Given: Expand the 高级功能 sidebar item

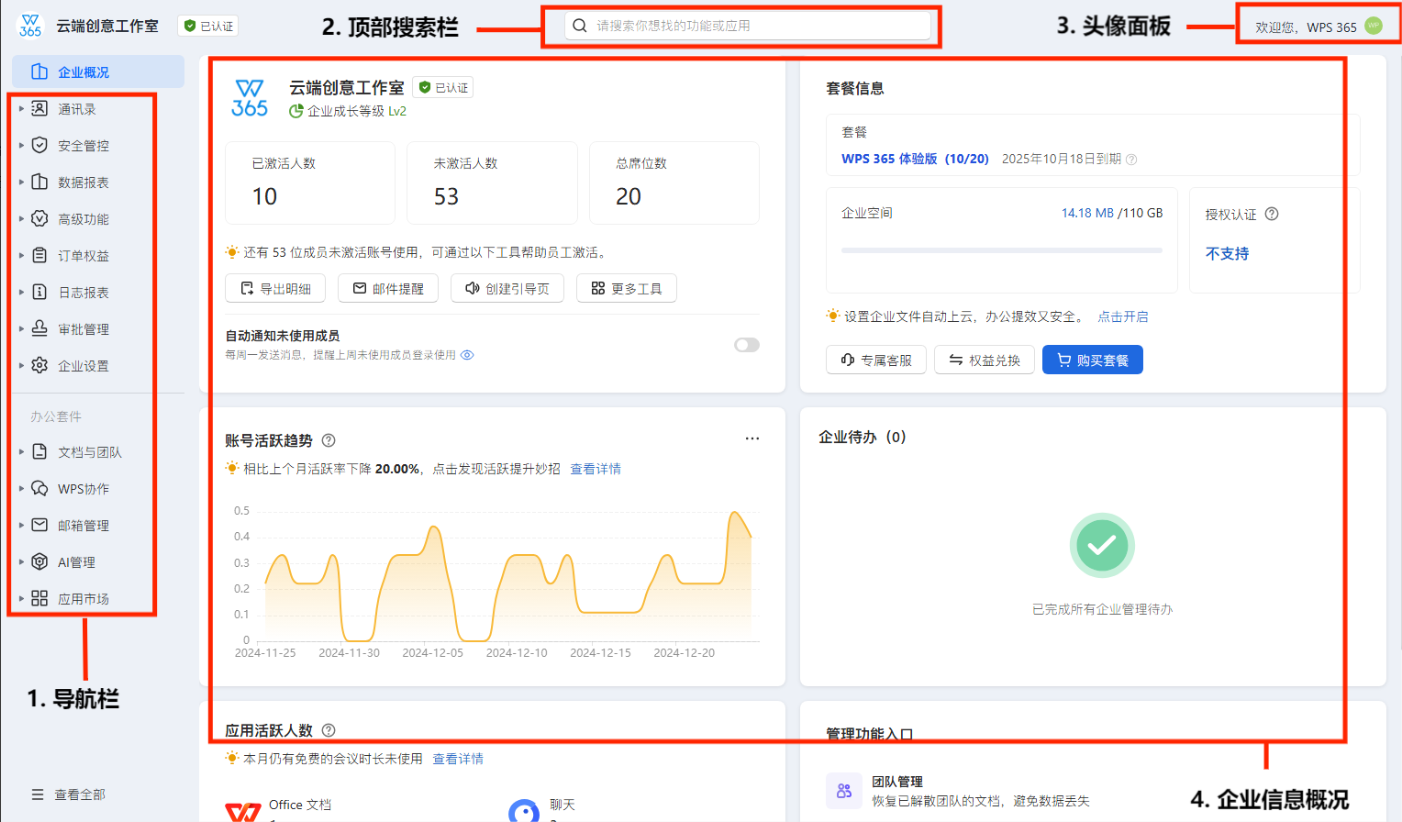Looking at the screenshot, I should click(x=74, y=218).
